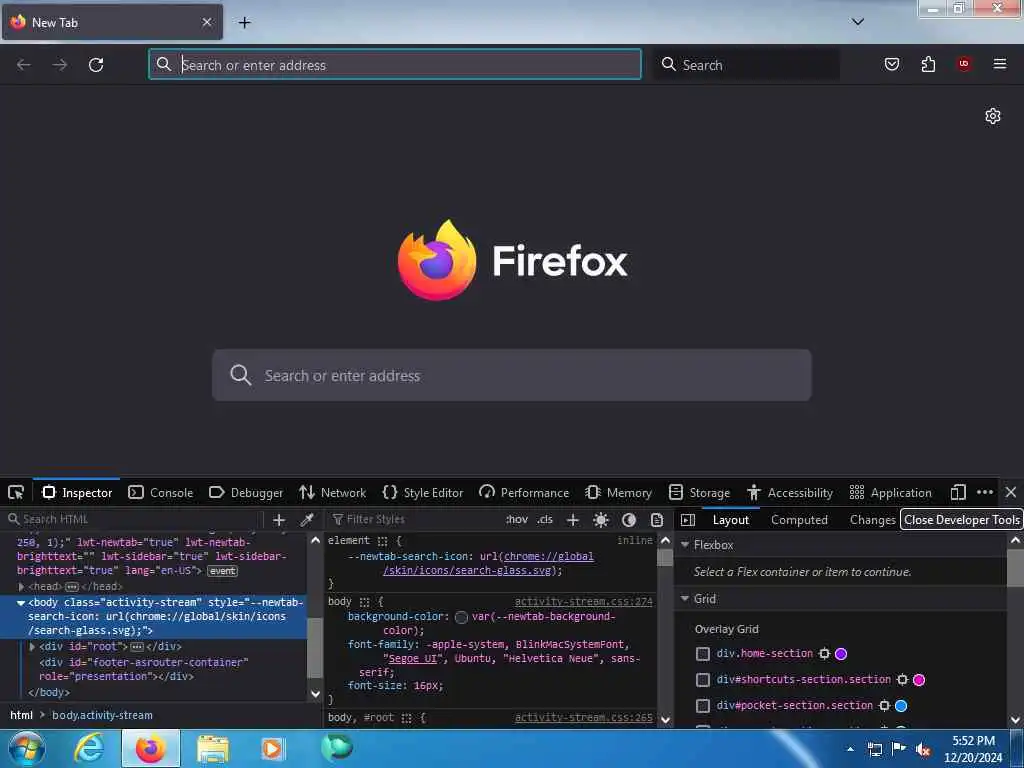Open the Inspector panel tab
The width and height of the screenshot is (1024, 768).
(x=77, y=492)
